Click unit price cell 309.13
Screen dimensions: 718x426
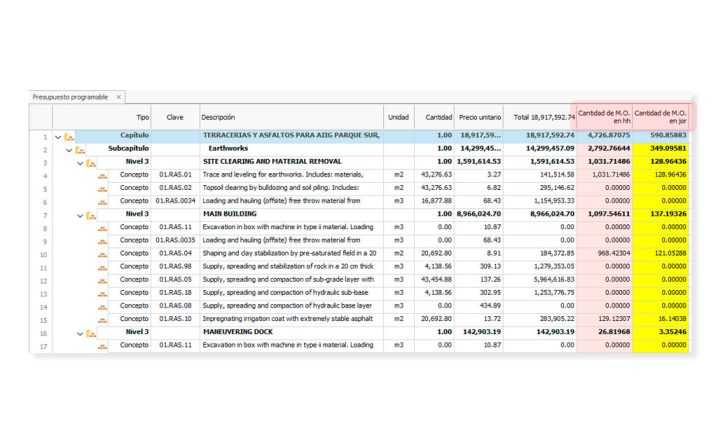click(x=479, y=266)
